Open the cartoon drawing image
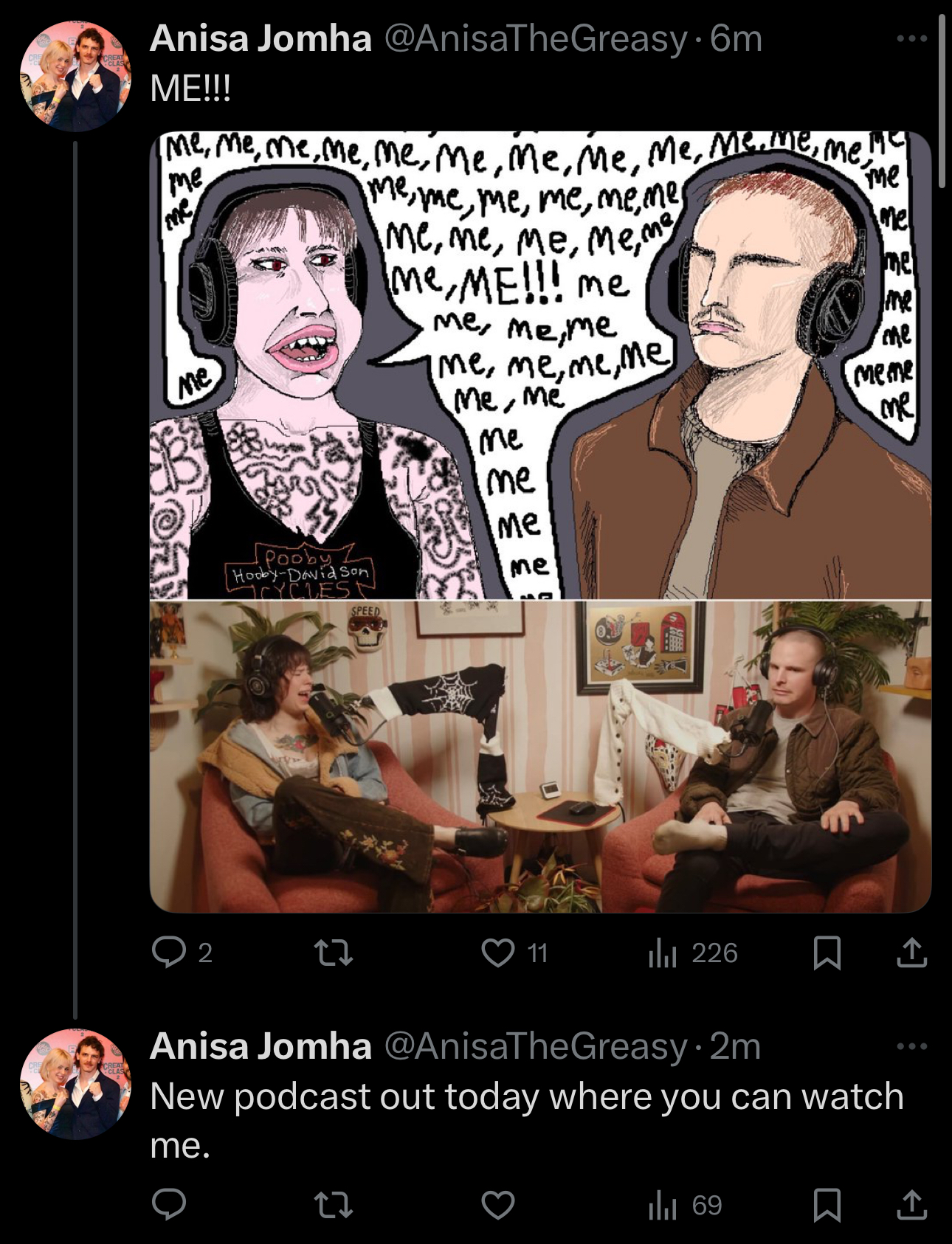Image resolution: width=952 pixels, height=1244 pixels. (x=540, y=365)
